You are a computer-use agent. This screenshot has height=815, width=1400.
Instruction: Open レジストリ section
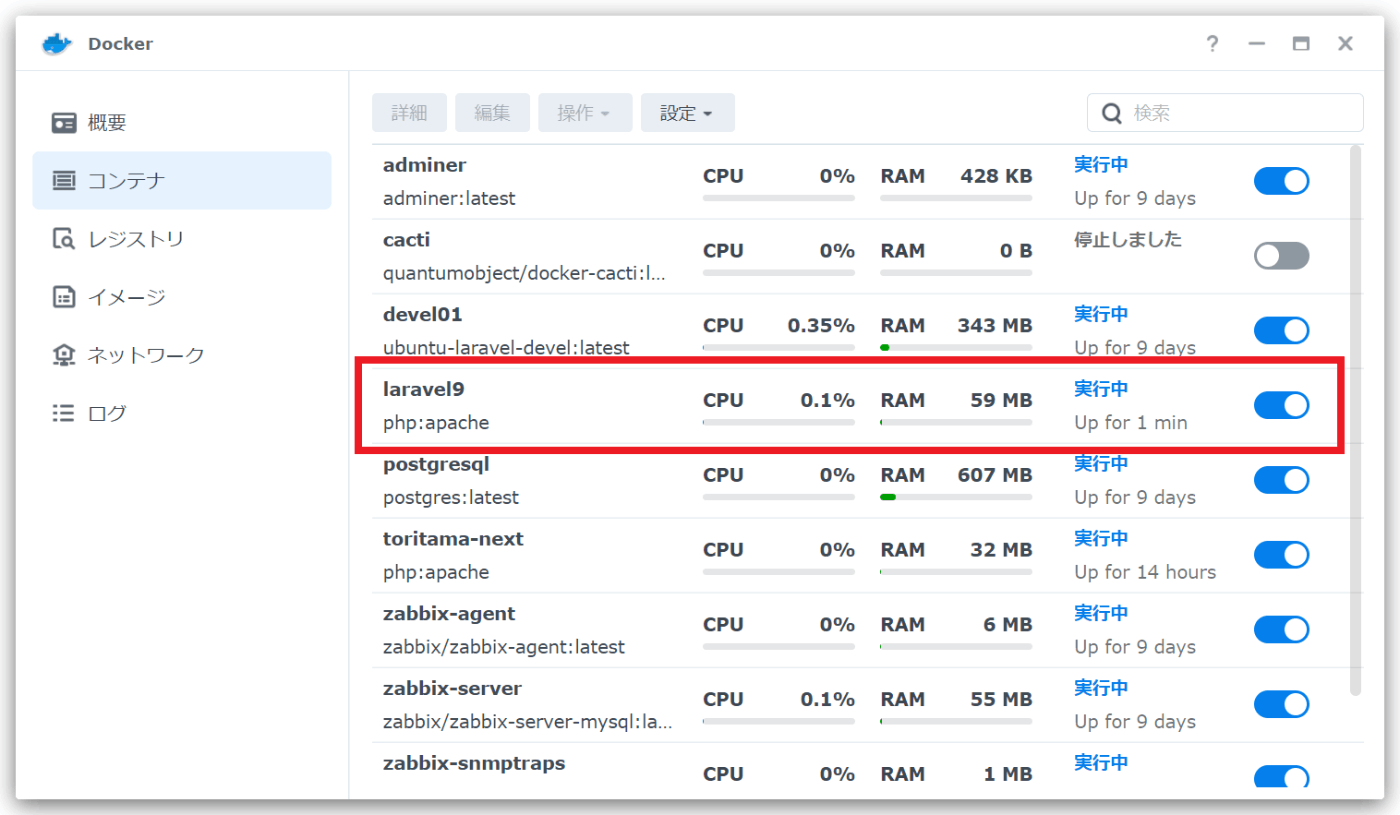(x=182, y=239)
